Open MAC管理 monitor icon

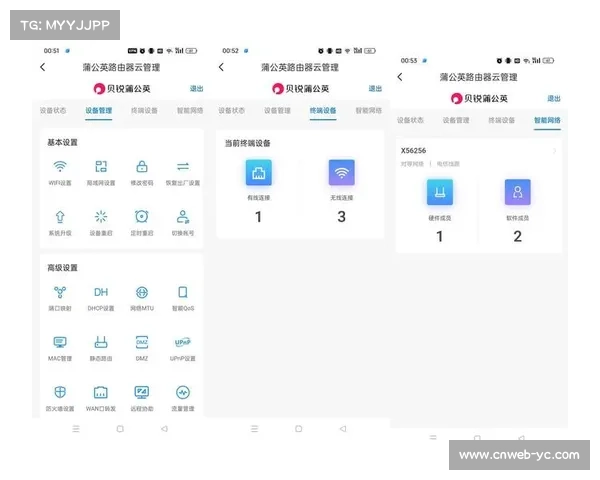click(x=60, y=342)
